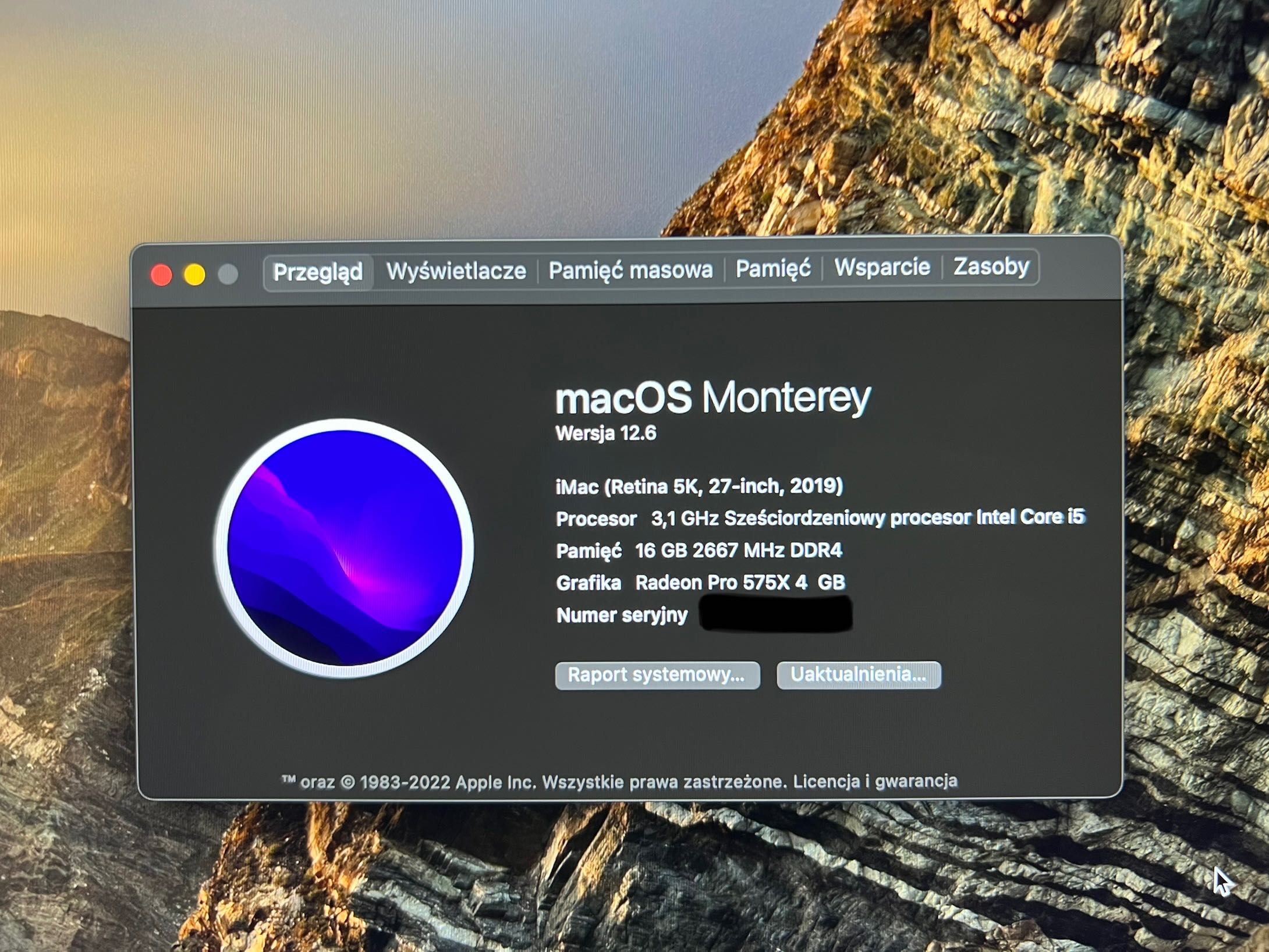Switch to the Pamięć tab

772,268
